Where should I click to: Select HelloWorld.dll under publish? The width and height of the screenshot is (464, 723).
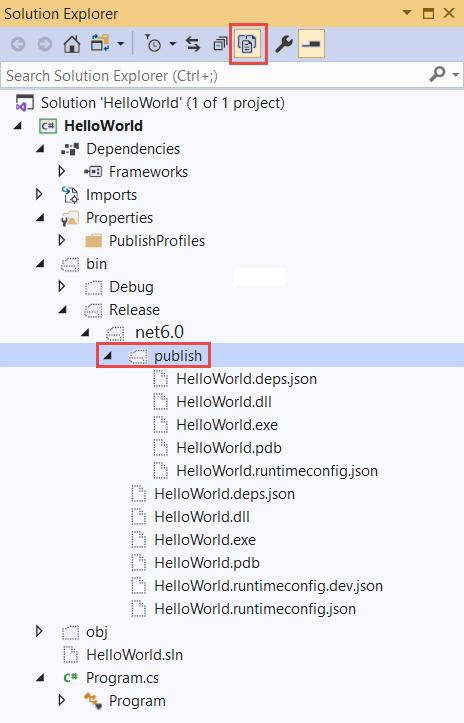pyautogui.click(x=224, y=402)
